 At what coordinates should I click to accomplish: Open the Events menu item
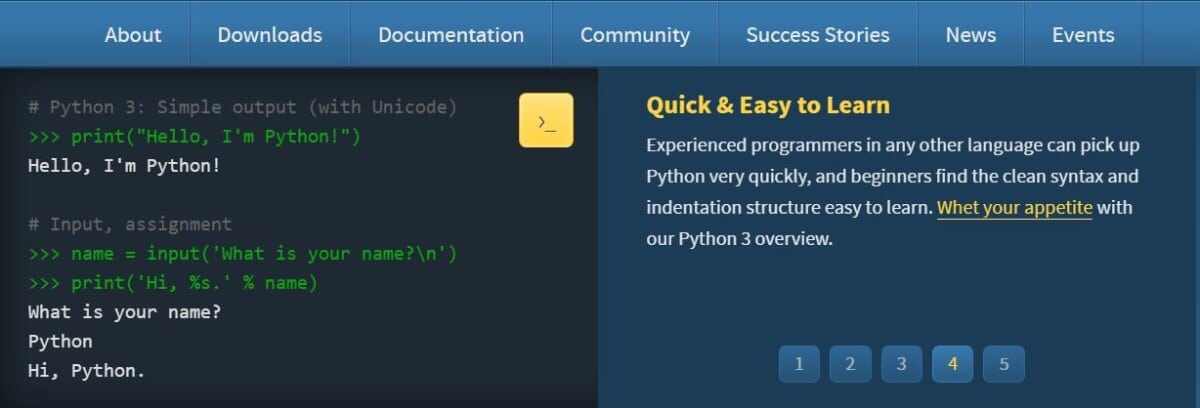tap(1083, 35)
